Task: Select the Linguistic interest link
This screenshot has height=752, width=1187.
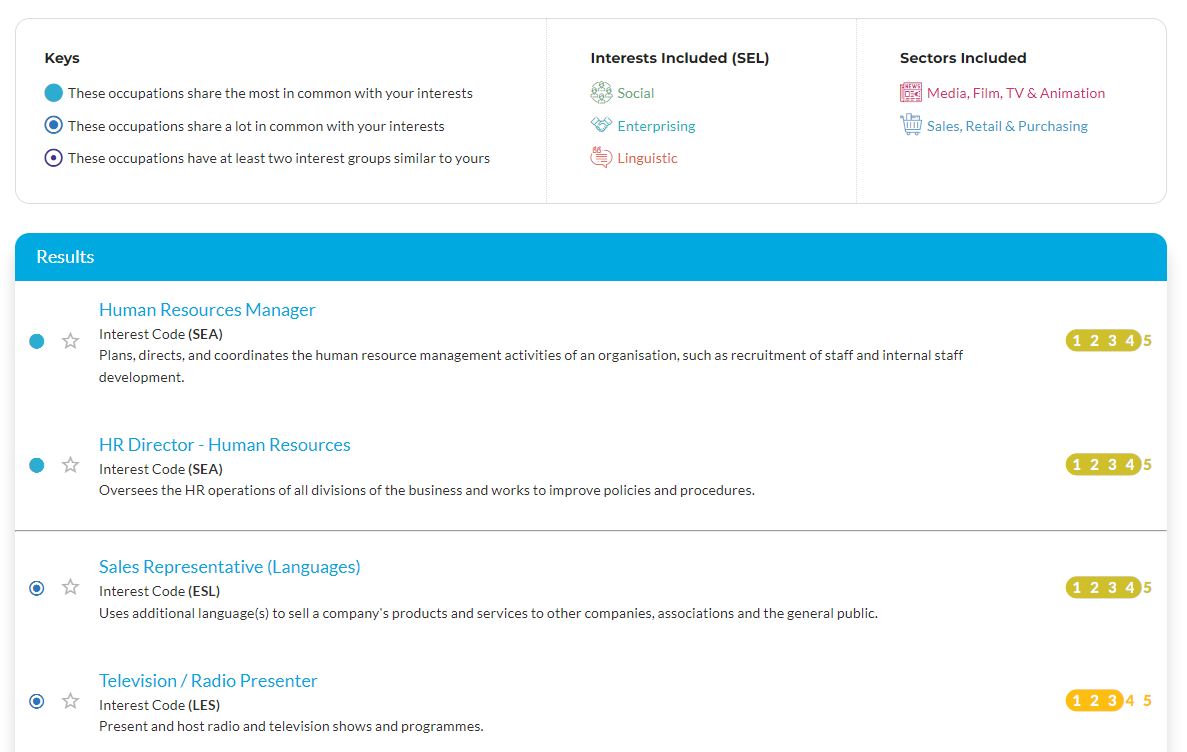Action: pos(647,158)
